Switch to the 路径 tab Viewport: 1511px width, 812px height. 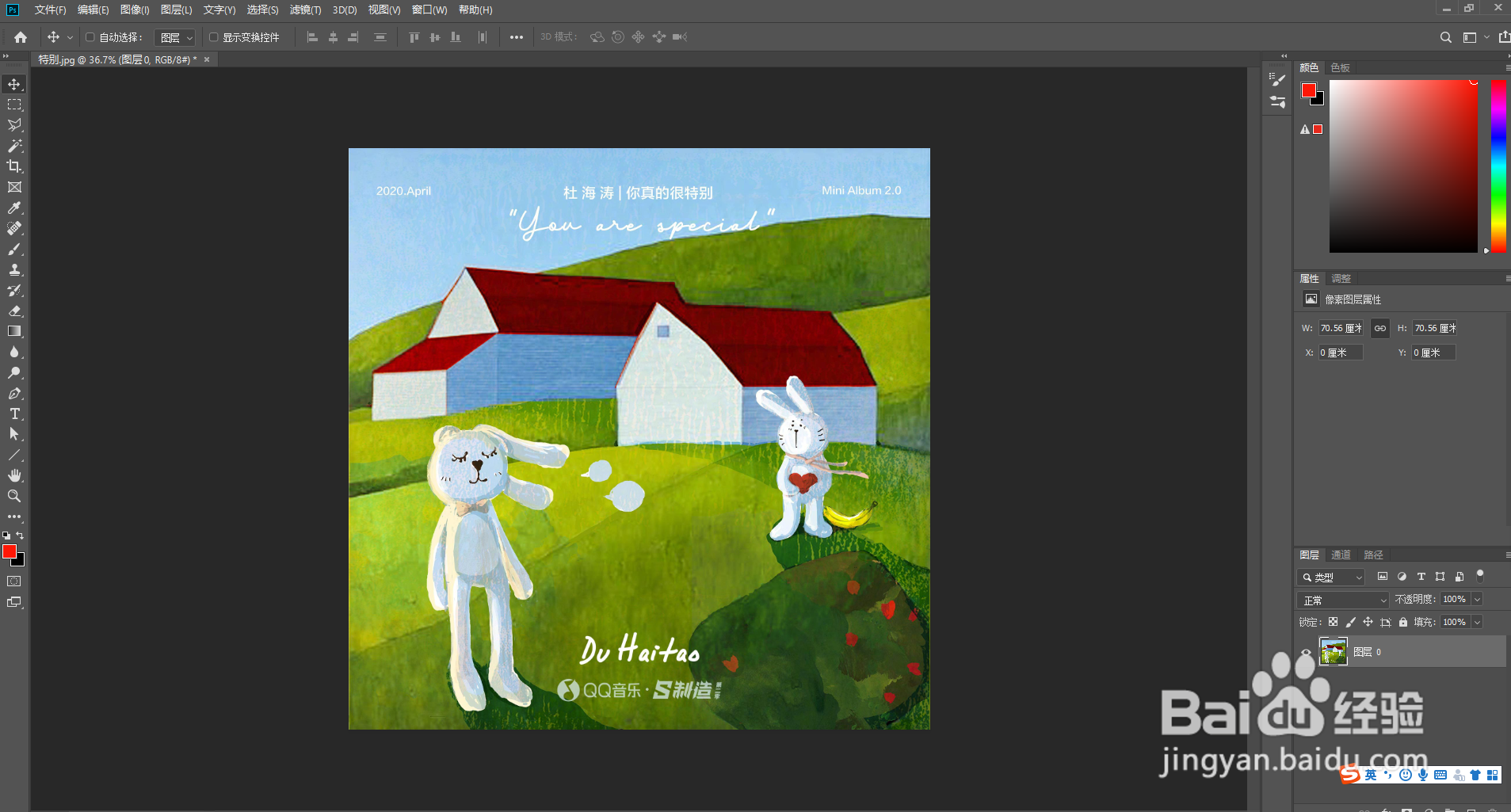click(x=1373, y=555)
